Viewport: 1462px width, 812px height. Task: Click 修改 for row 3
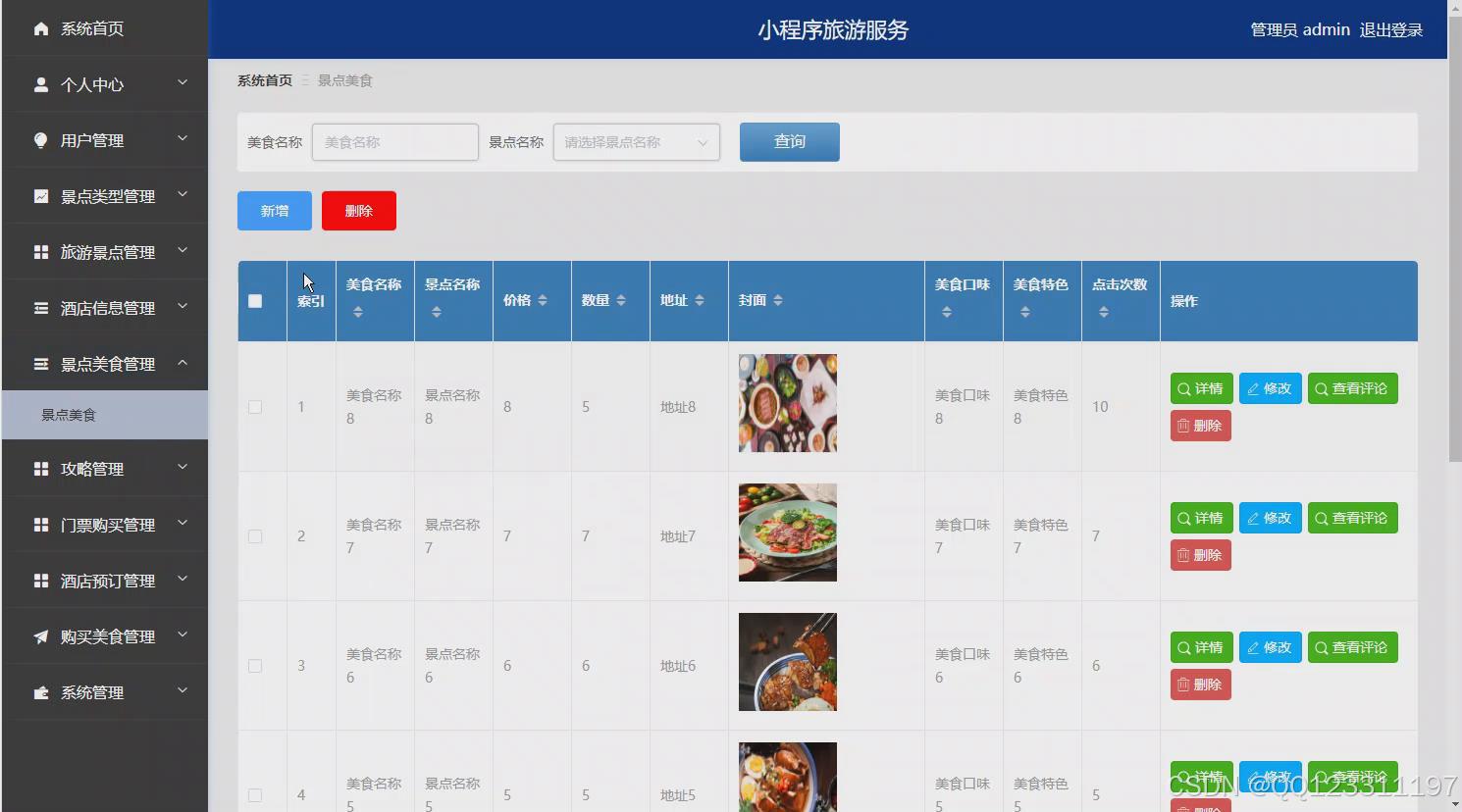click(1270, 647)
